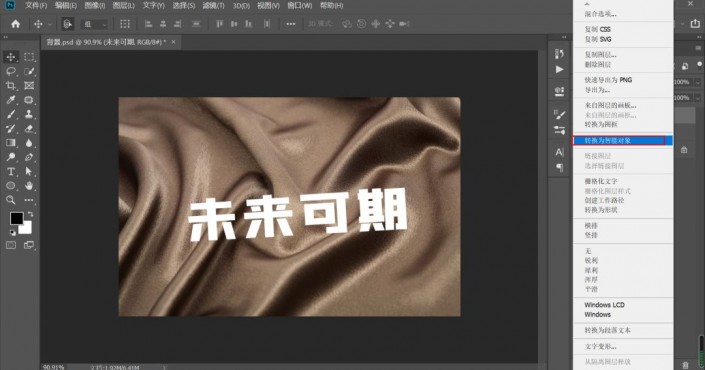The height and width of the screenshot is (370, 705).
Task: Click the background color swatch
Action: tap(27, 228)
